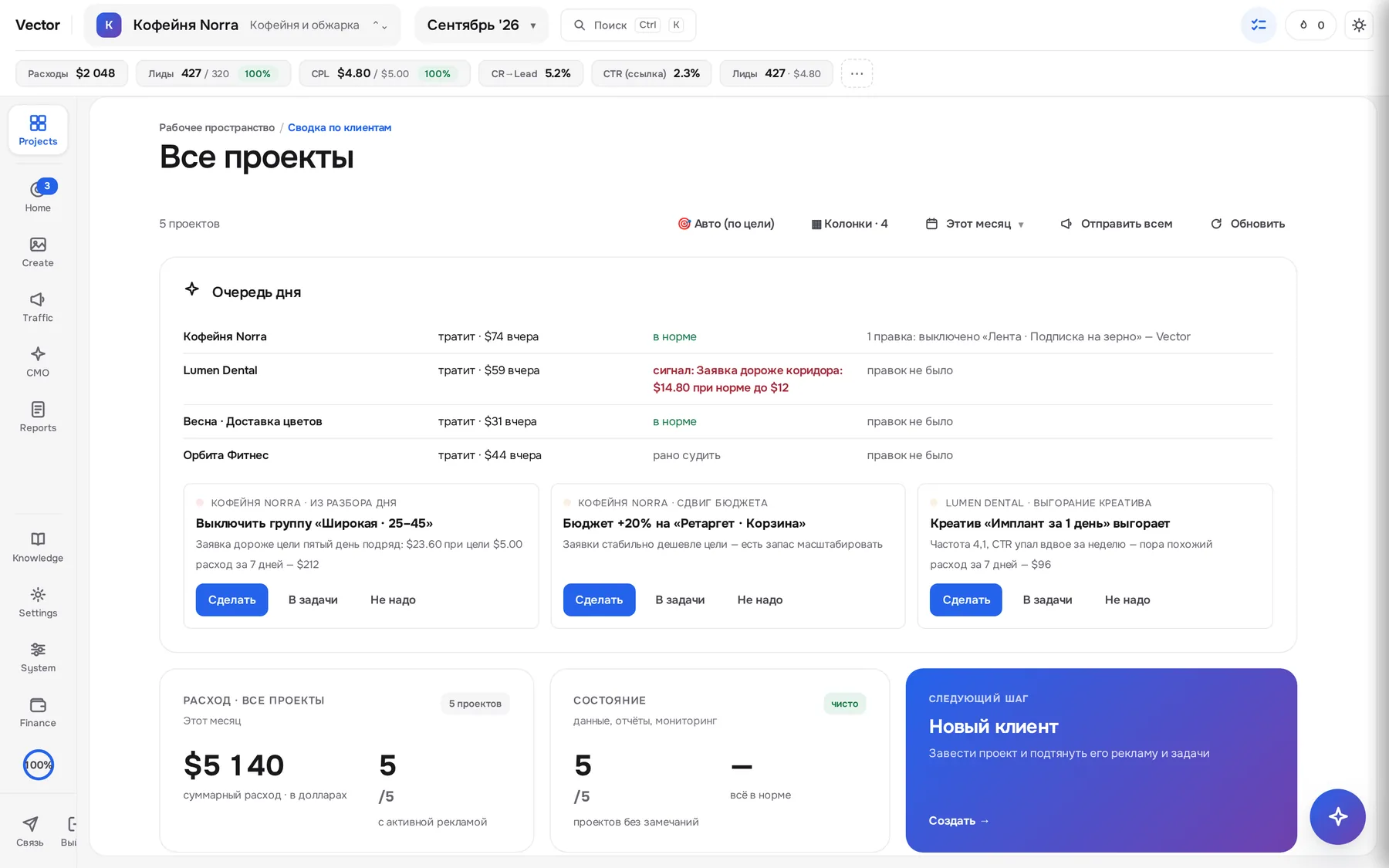Click the Лиды 427 · $4.80 chip
The height and width of the screenshot is (868, 1389).
click(x=776, y=73)
